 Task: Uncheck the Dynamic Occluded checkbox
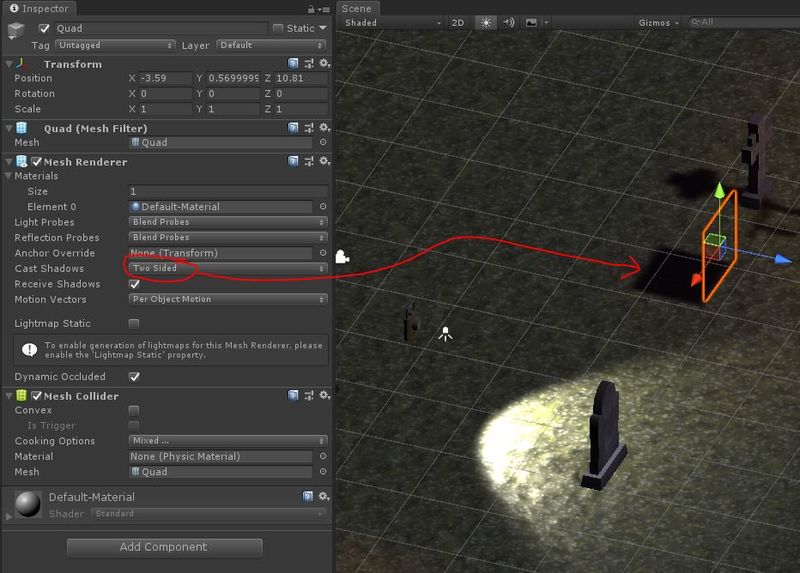(134, 377)
